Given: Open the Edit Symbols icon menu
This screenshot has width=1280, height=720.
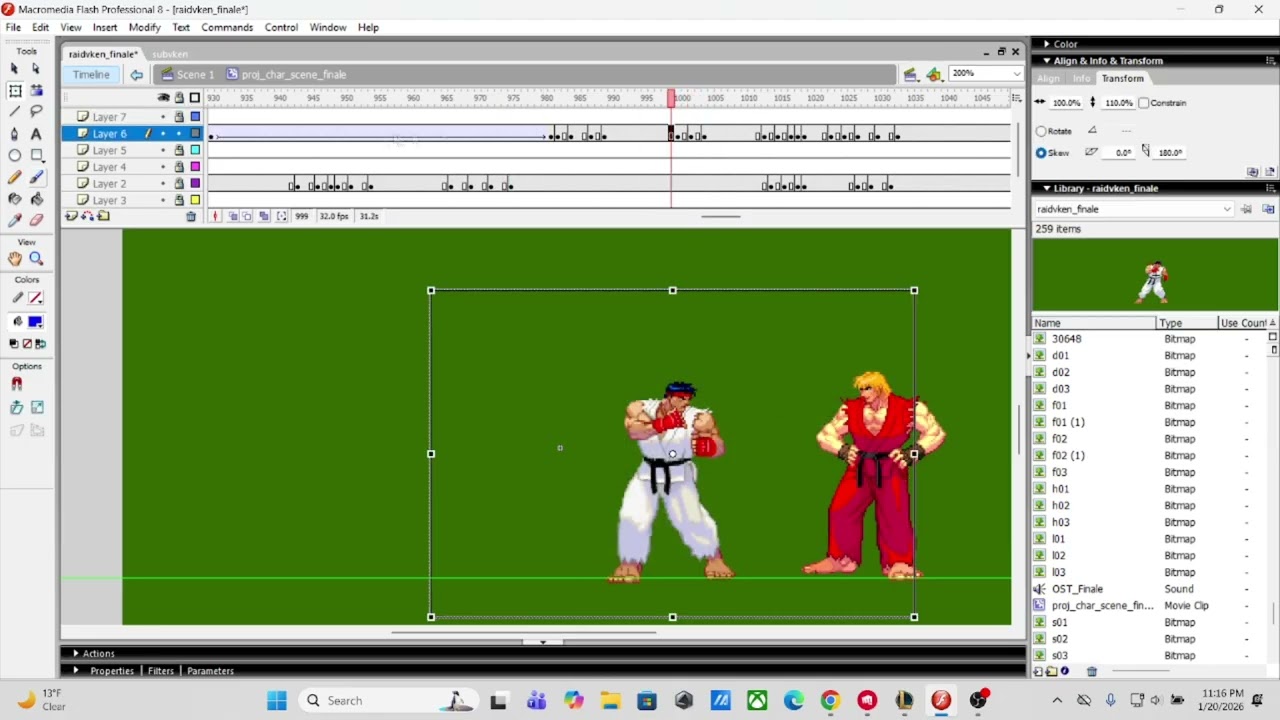Looking at the screenshot, I should point(934,74).
